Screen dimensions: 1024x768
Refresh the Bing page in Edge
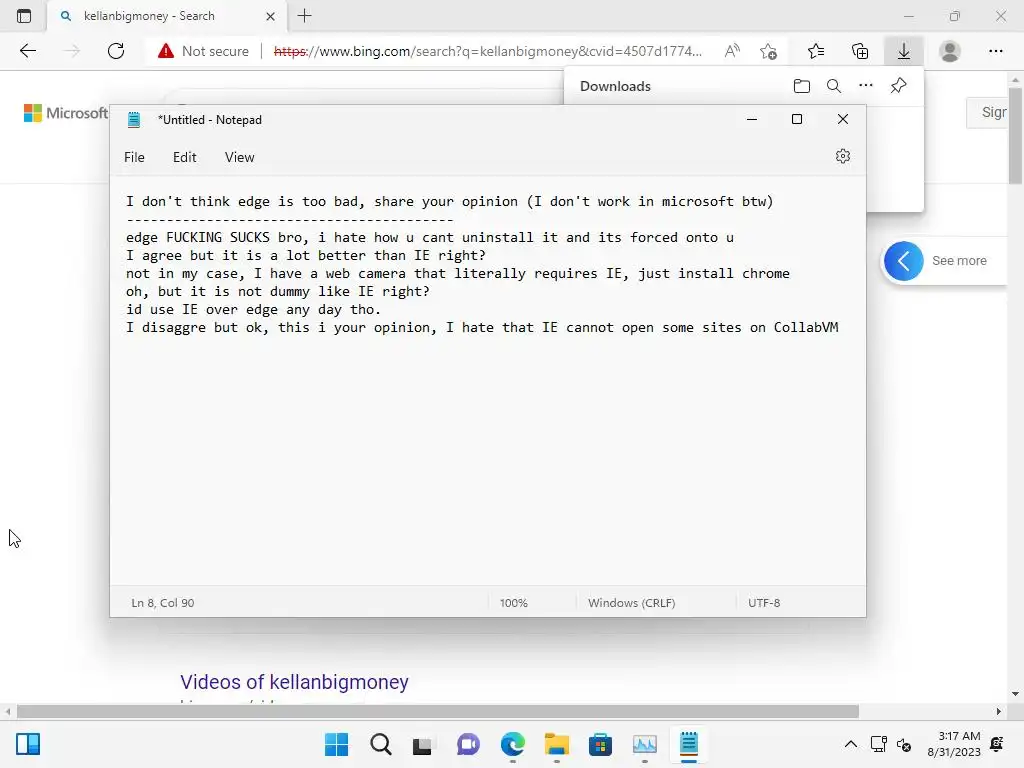(x=116, y=51)
